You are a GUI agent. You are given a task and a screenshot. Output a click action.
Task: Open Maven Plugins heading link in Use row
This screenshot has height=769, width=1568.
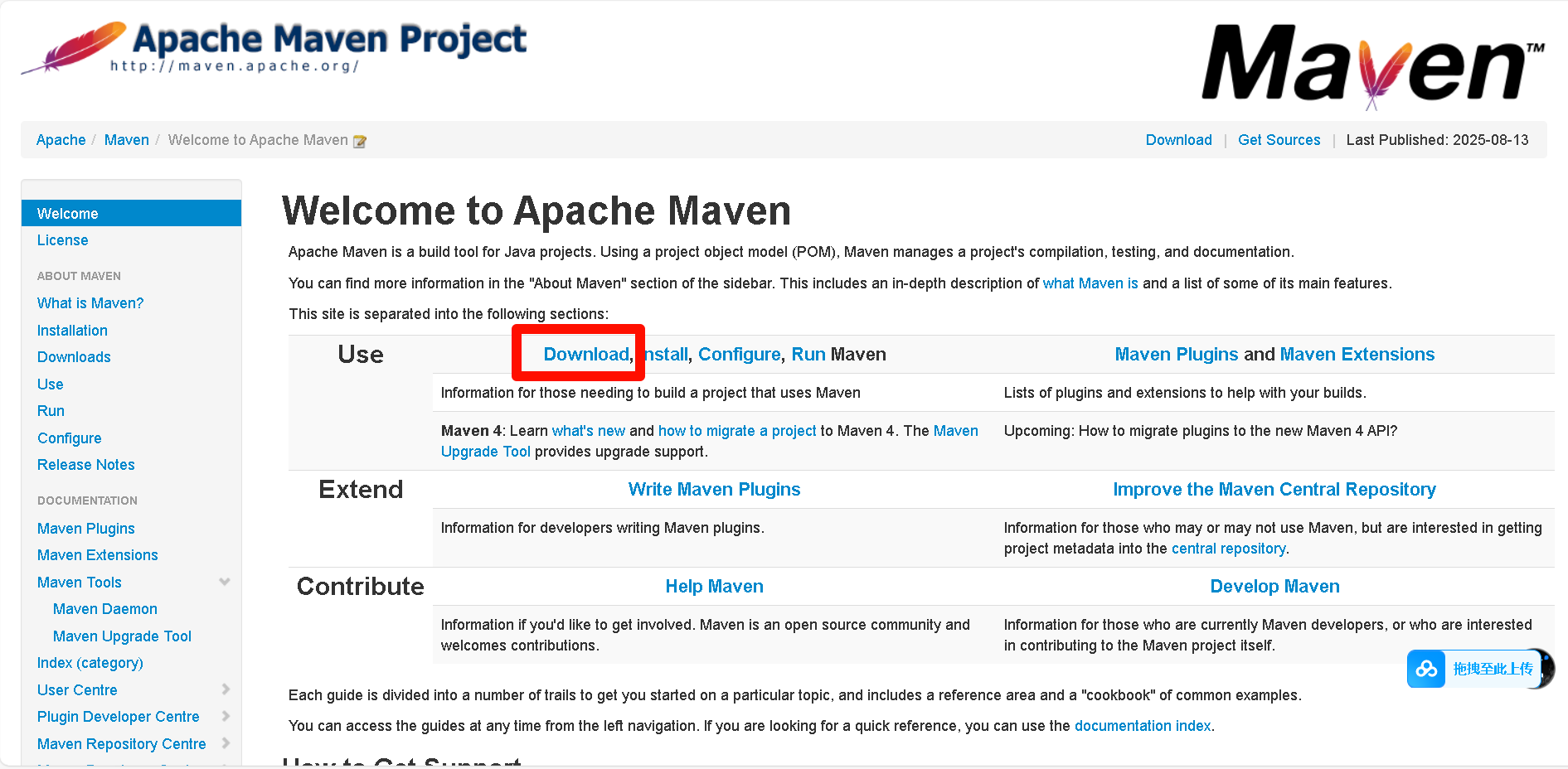1177,355
